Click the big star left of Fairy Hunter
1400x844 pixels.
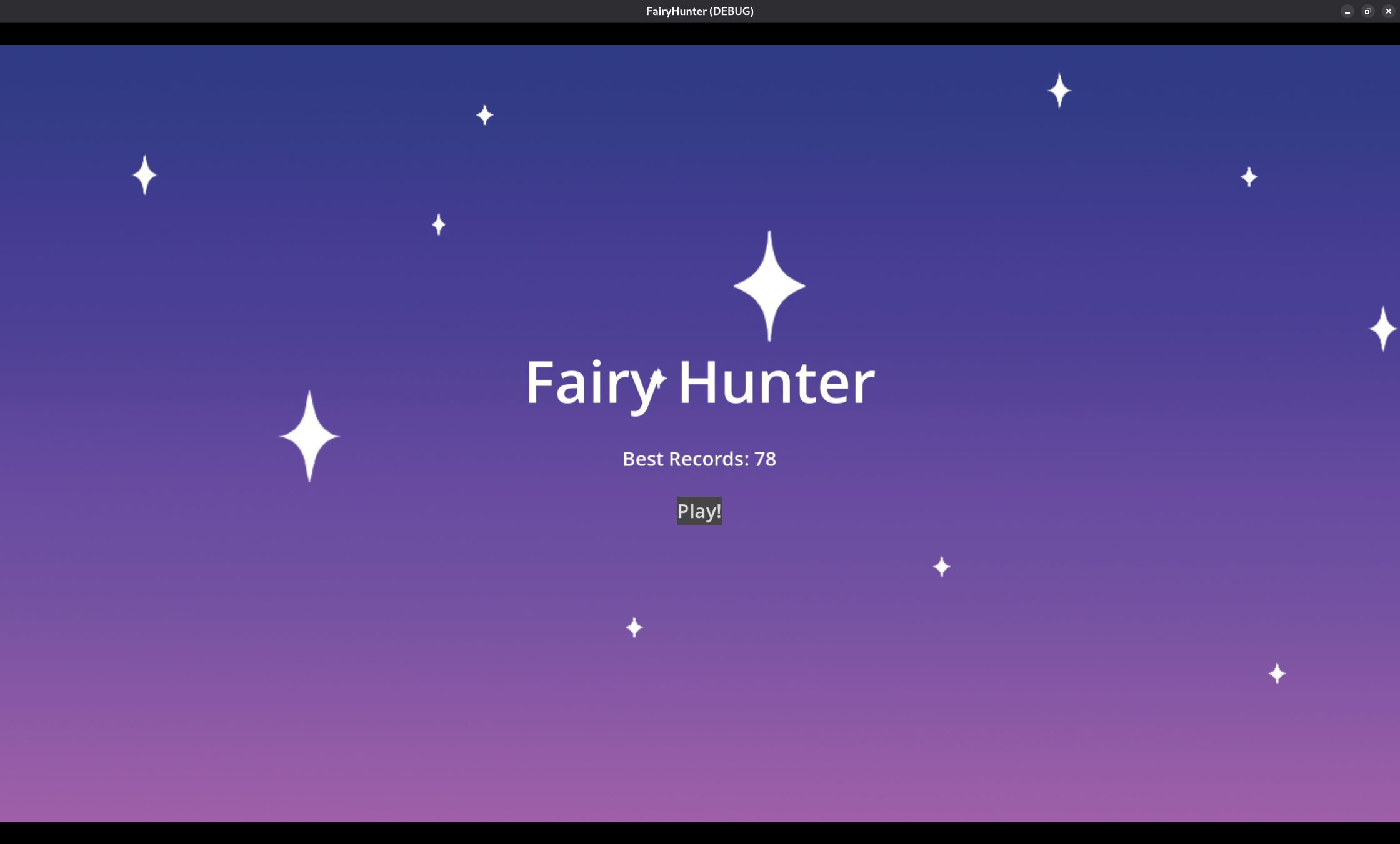[309, 436]
